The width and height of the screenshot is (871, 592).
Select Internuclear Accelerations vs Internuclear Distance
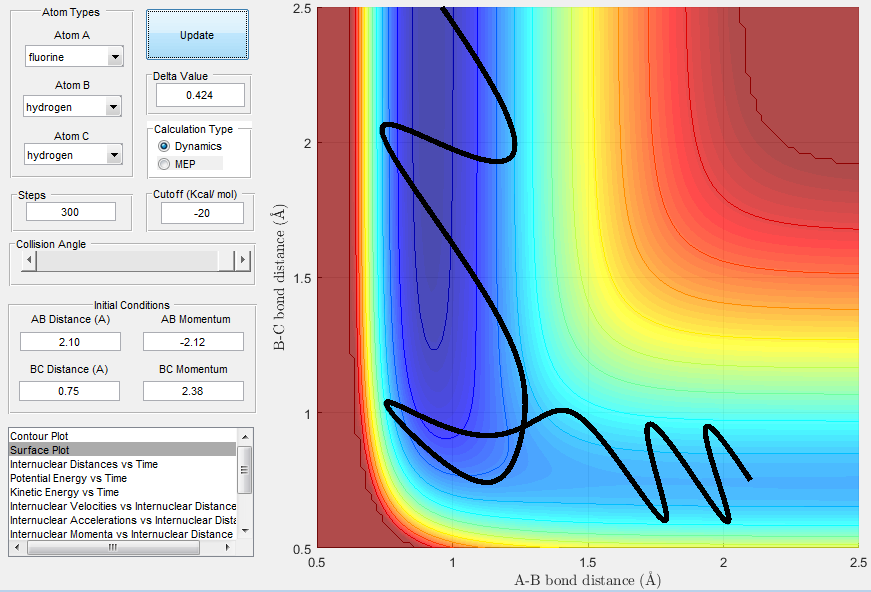pos(123,520)
